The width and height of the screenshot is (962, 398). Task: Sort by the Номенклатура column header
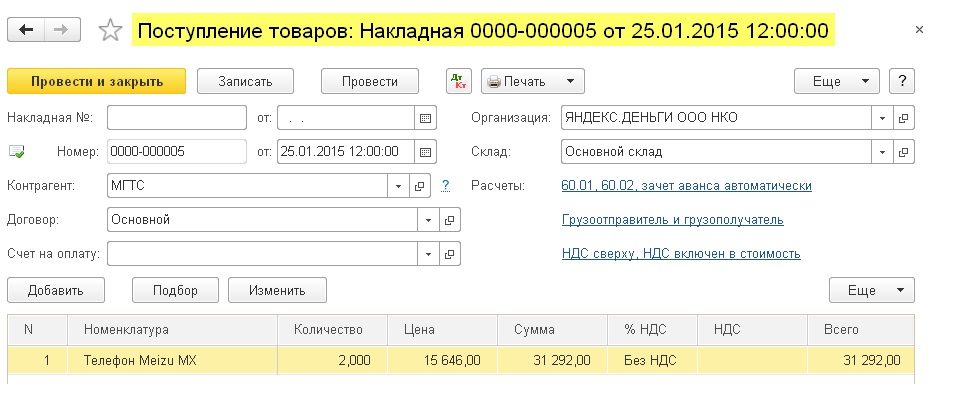[x=172, y=330]
